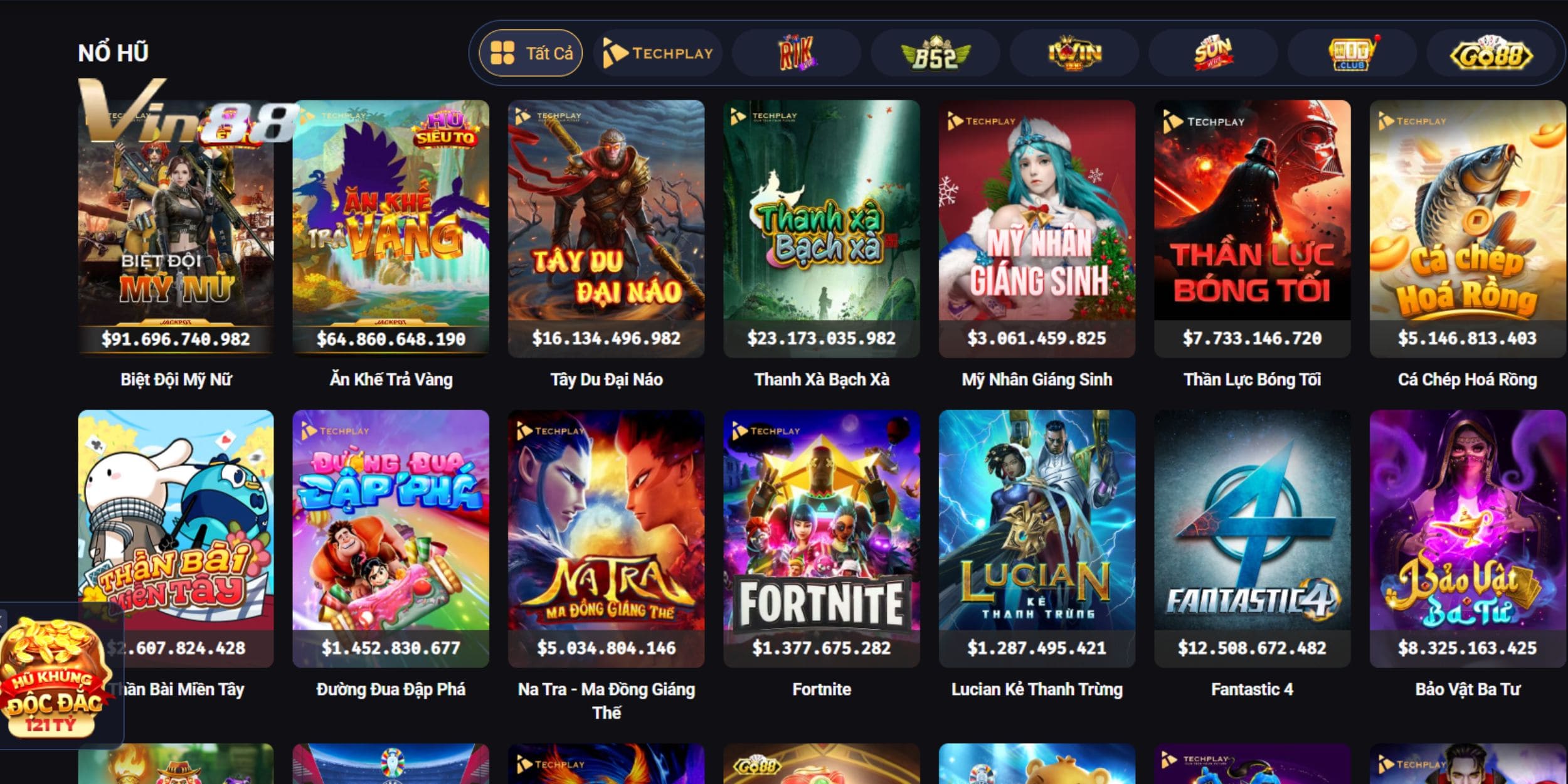Click the Mỹ Nhân Giáng Sinh title

[1037, 379]
